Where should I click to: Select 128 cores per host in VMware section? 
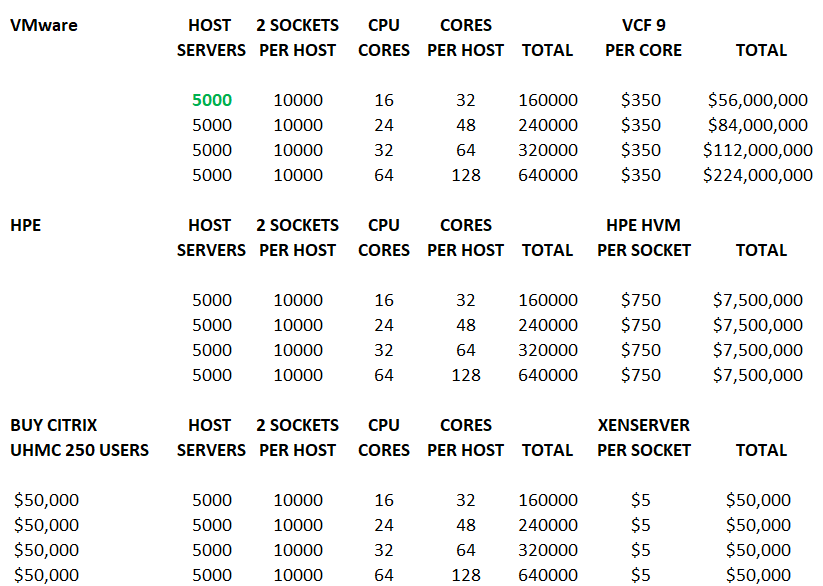[x=466, y=175]
